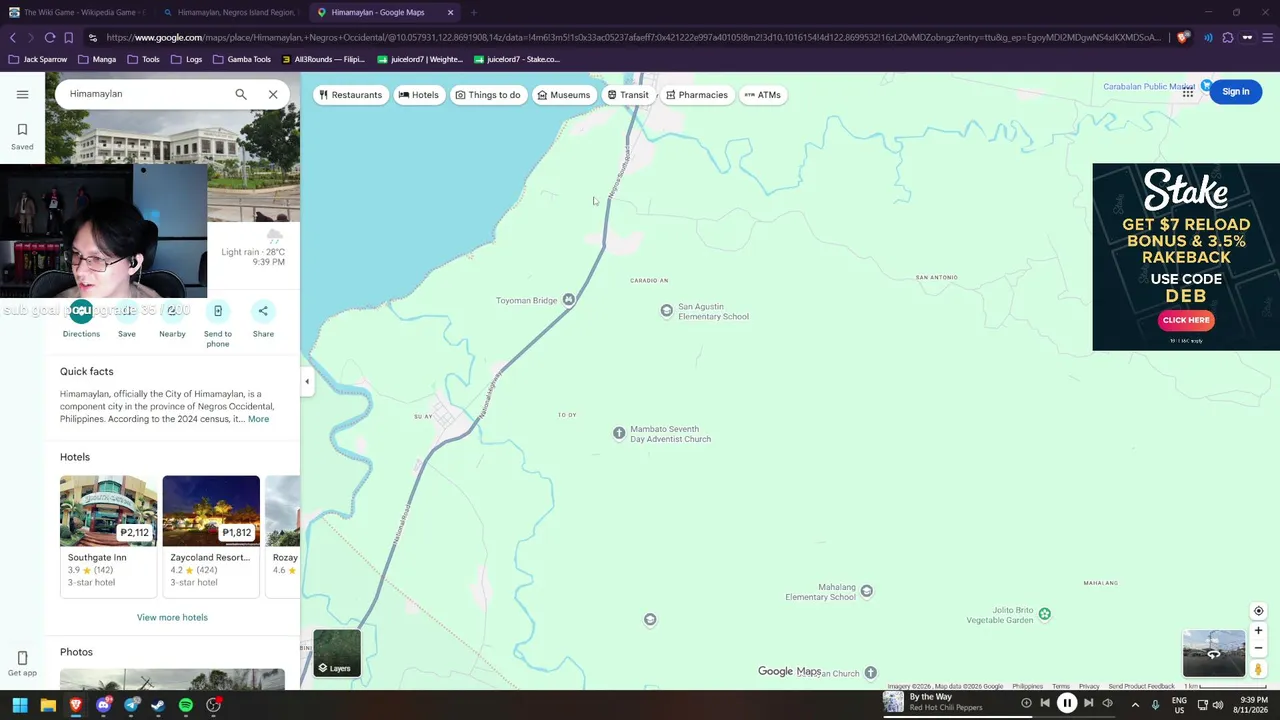
Task: Open Zaycoland Resort hotel card
Action: click(x=211, y=535)
